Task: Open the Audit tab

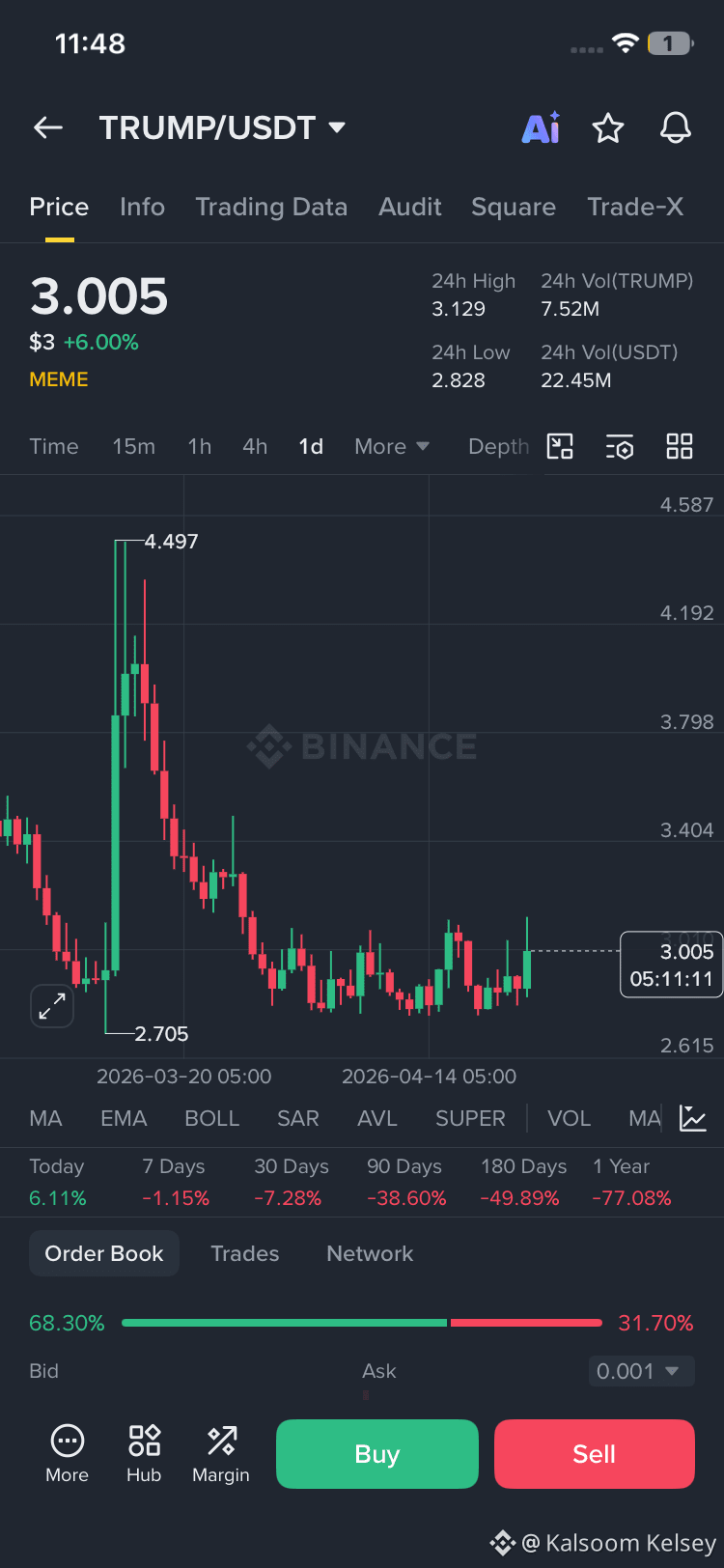Action: (x=410, y=207)
